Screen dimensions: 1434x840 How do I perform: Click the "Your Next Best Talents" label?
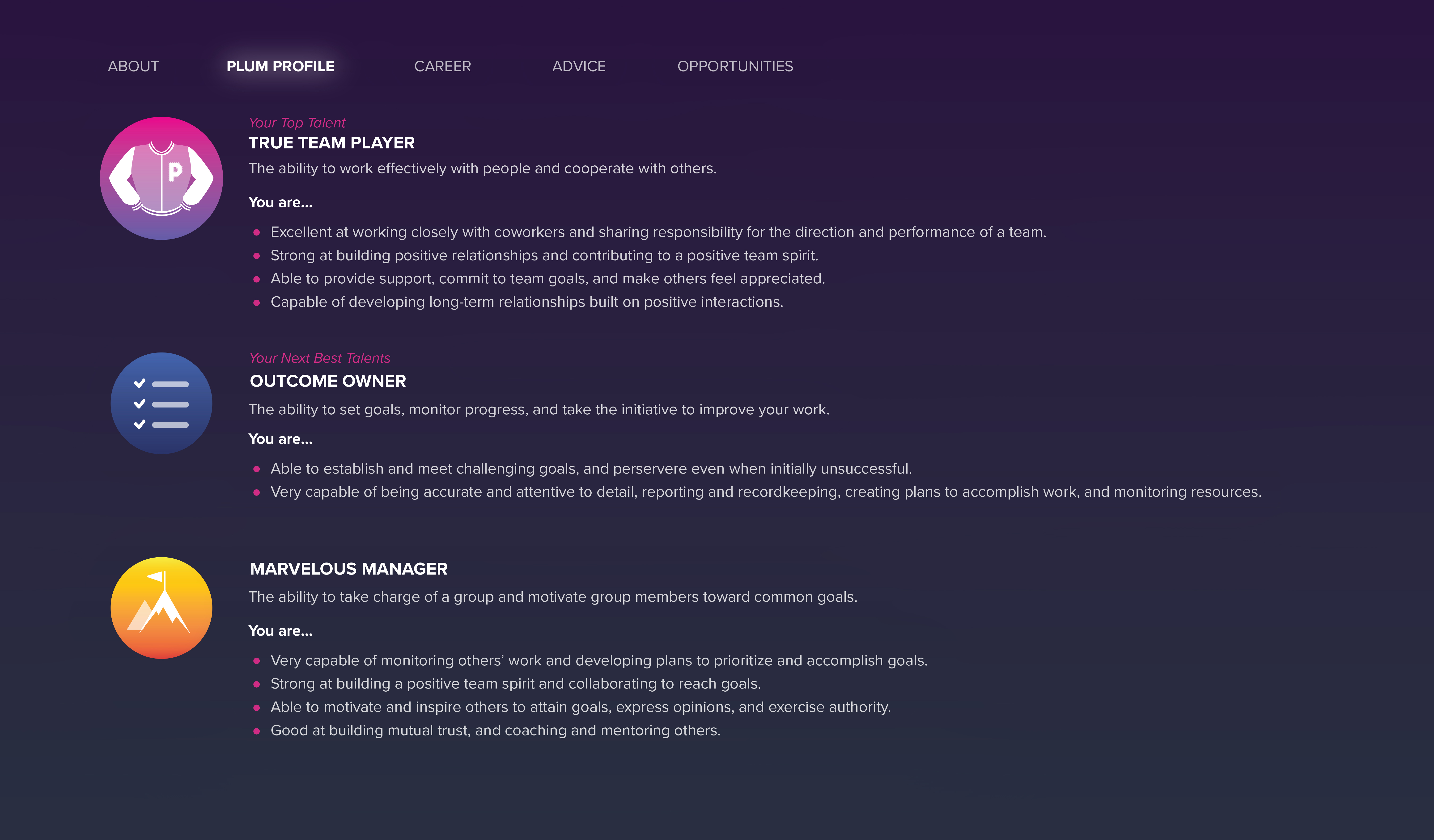click(320, 358)
